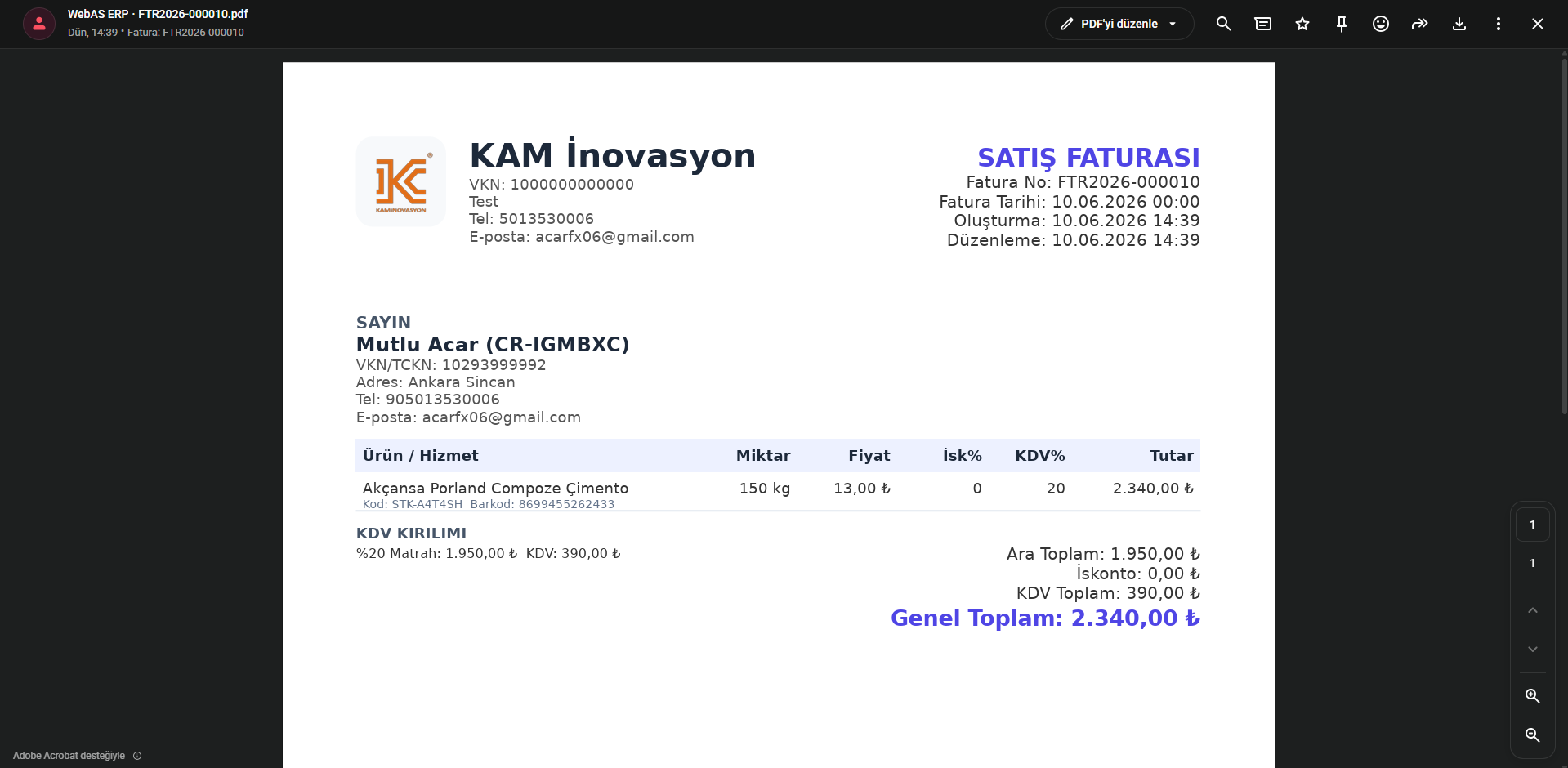Screen dimensions: 1568x768
Task: Open the comments panel icon
Action: 1262,24
